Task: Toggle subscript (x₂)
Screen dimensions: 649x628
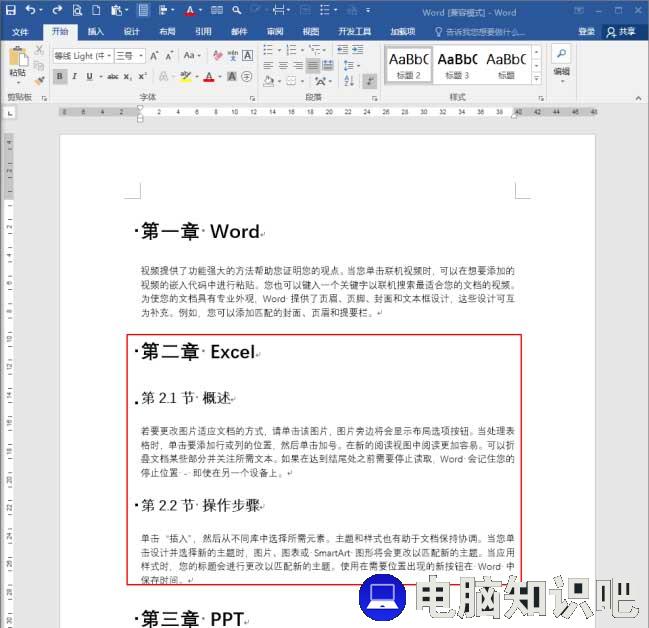Action: [128, 77]
